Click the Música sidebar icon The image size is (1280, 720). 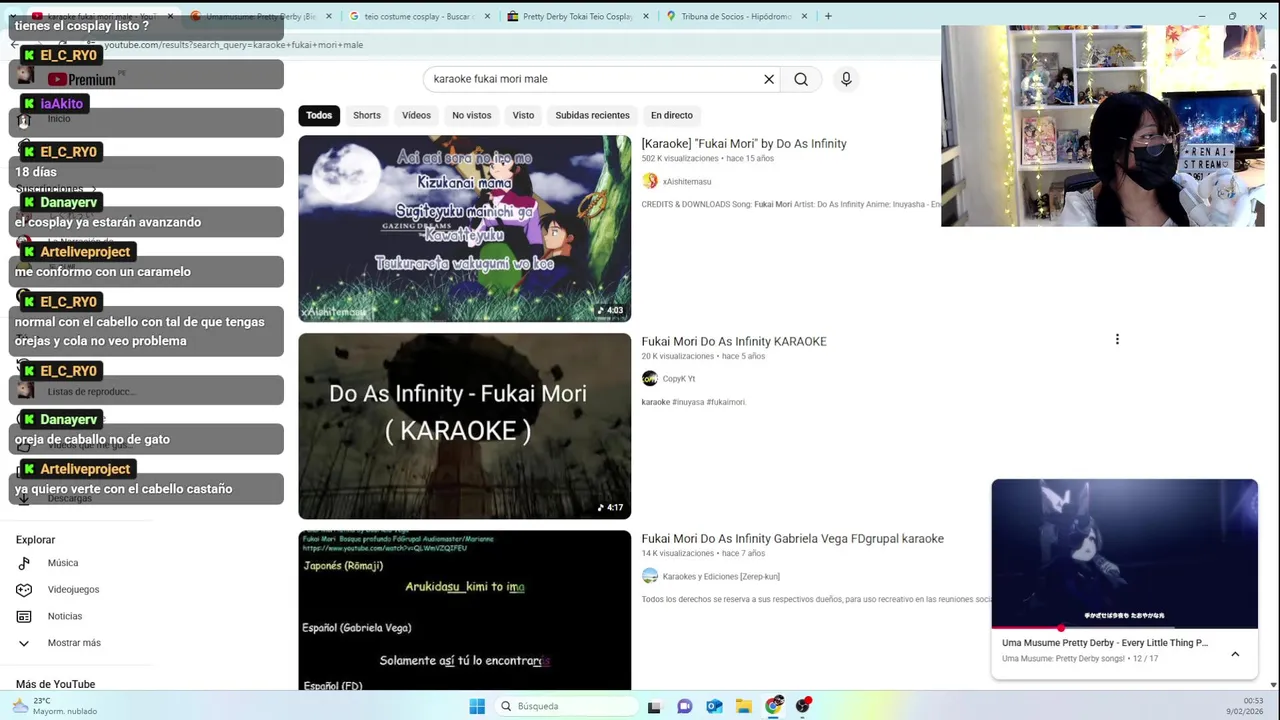click(24, 563)
